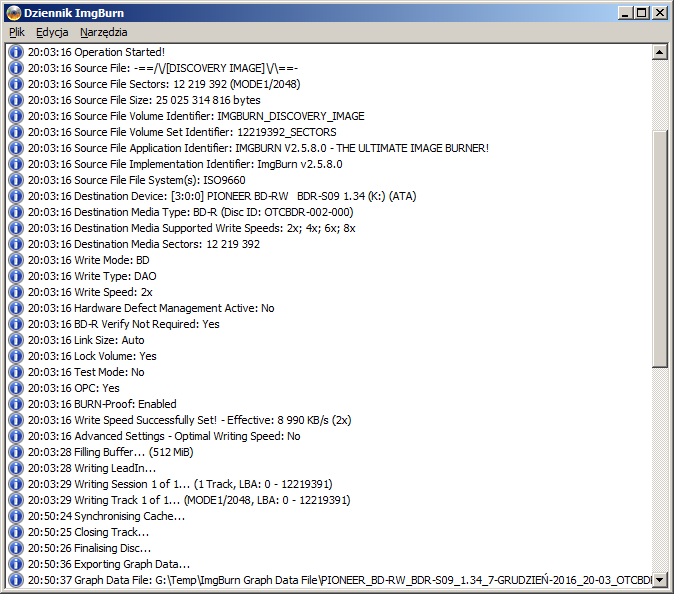Viewport: 674px width, 594px height.
Task: Minimize the Dziennik ImgBurn window
Action: (x=625, y=13)
